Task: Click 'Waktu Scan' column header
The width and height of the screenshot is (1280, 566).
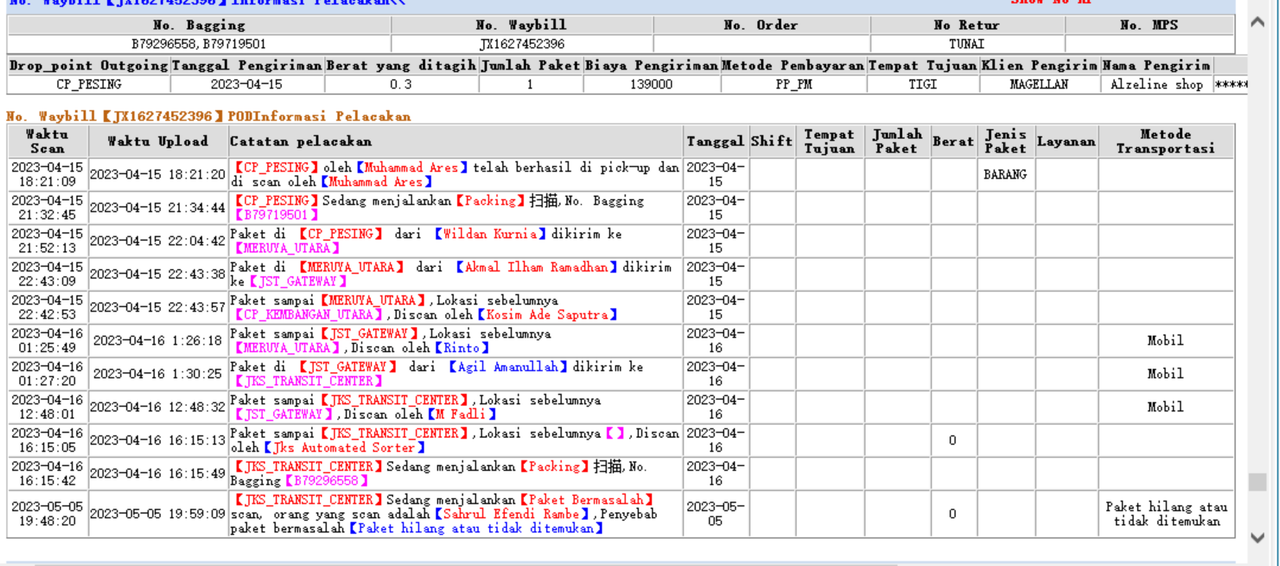Action: [47, 141]
